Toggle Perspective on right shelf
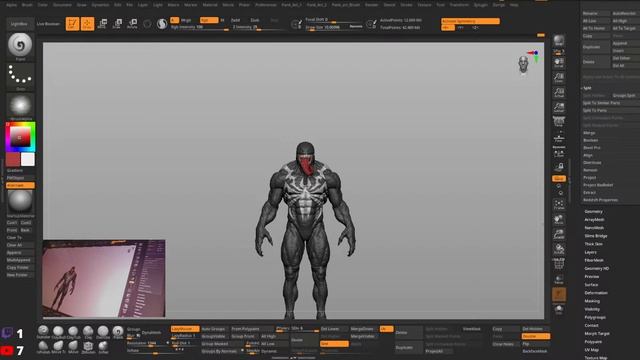 (559, 122)
